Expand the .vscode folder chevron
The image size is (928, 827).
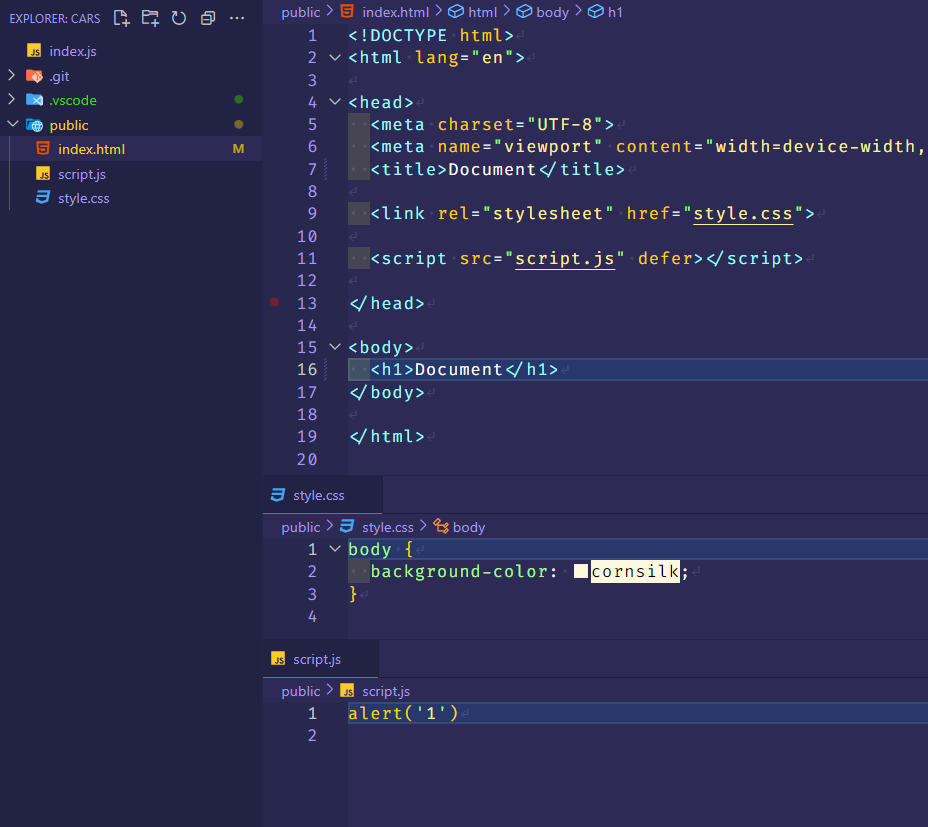tap(11, 99)
